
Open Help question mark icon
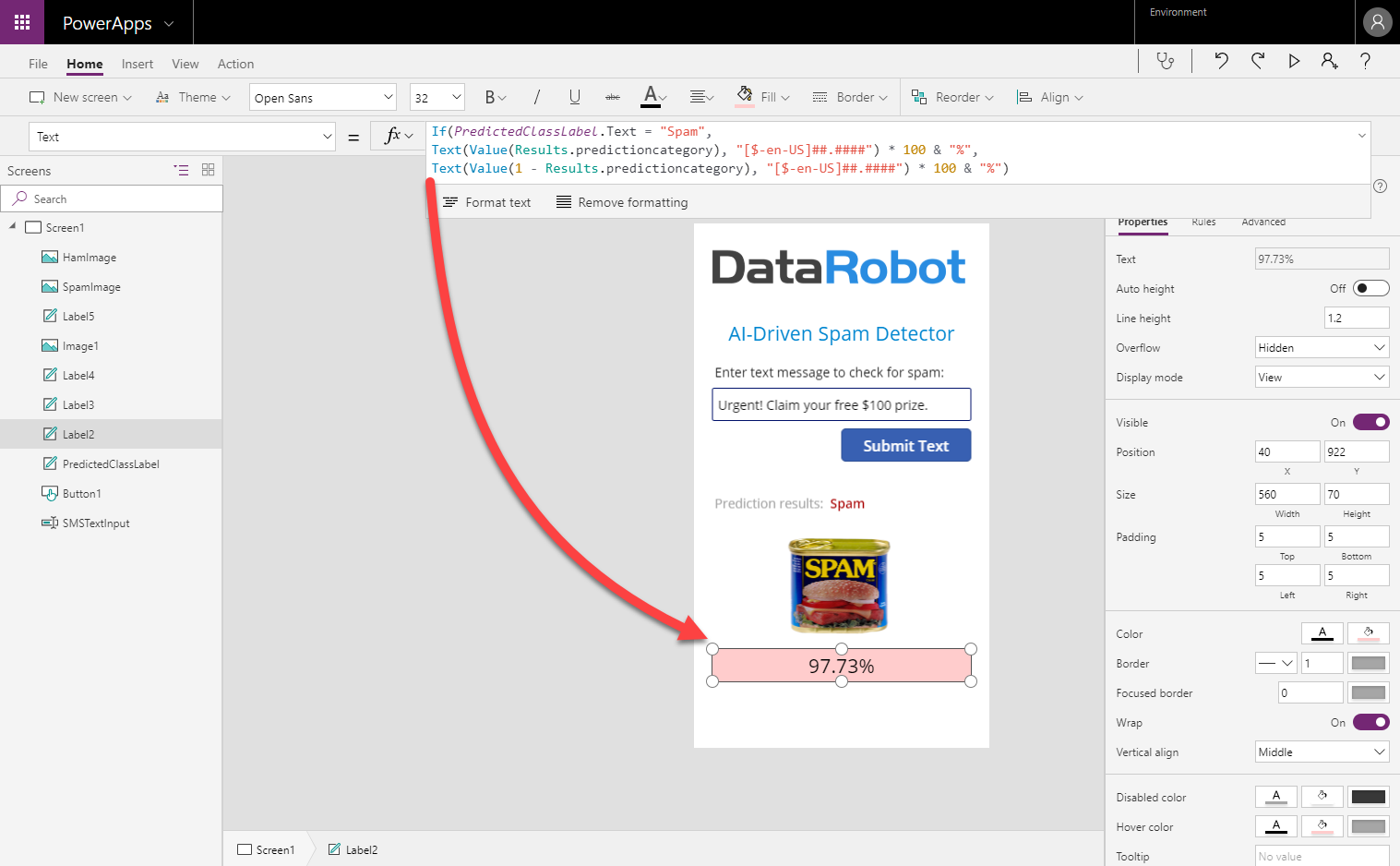click(x=1365, y=61)
